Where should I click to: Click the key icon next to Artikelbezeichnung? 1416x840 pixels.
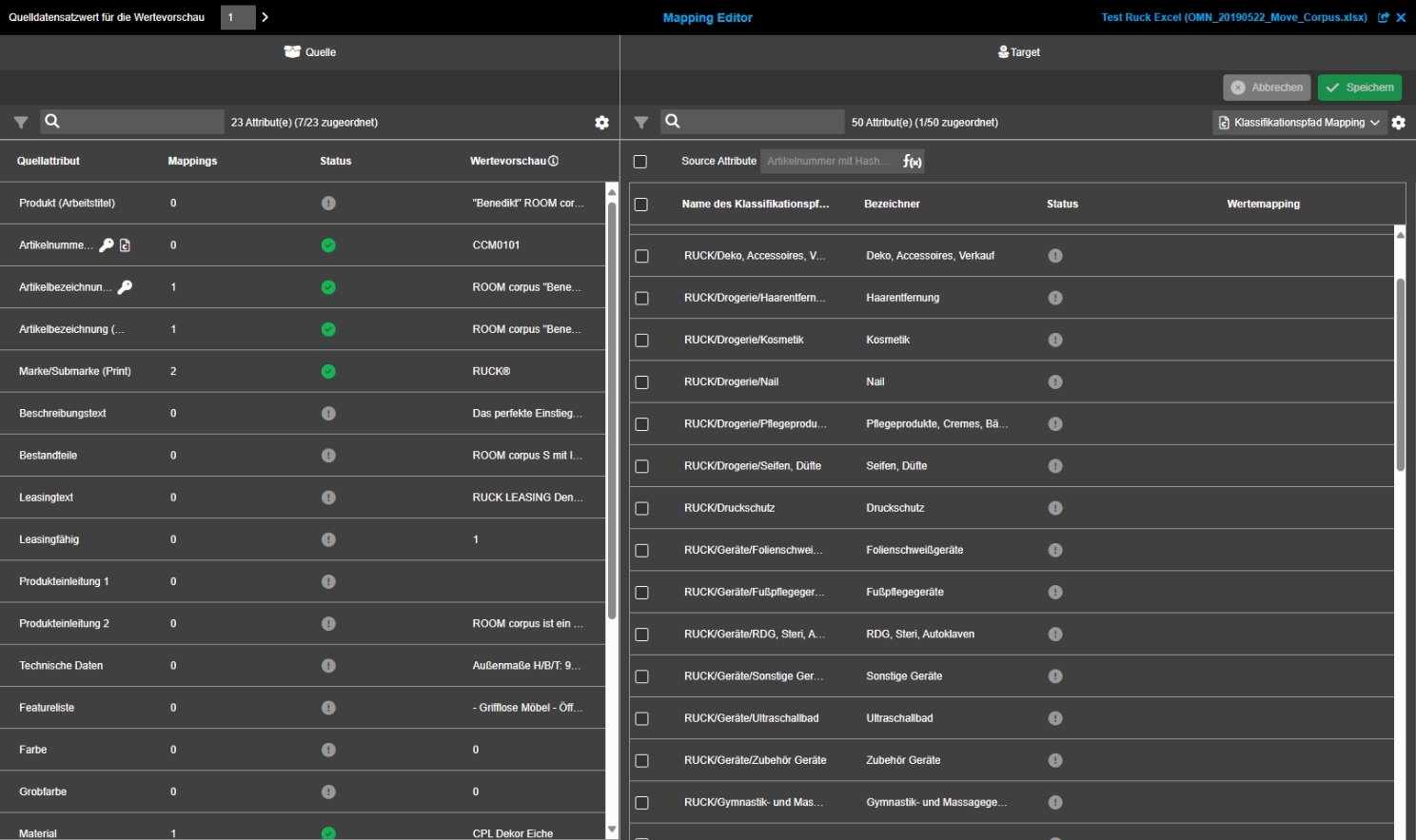point(125,287)
